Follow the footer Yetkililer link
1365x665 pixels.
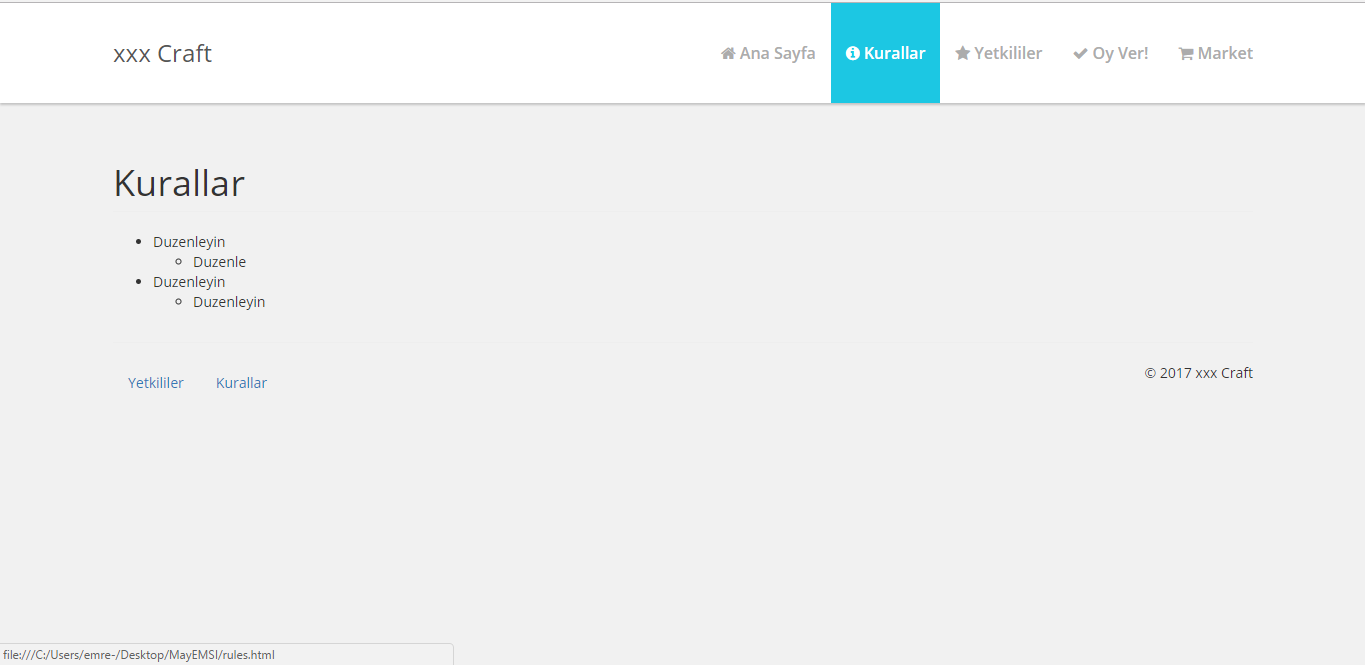(156, 383)
